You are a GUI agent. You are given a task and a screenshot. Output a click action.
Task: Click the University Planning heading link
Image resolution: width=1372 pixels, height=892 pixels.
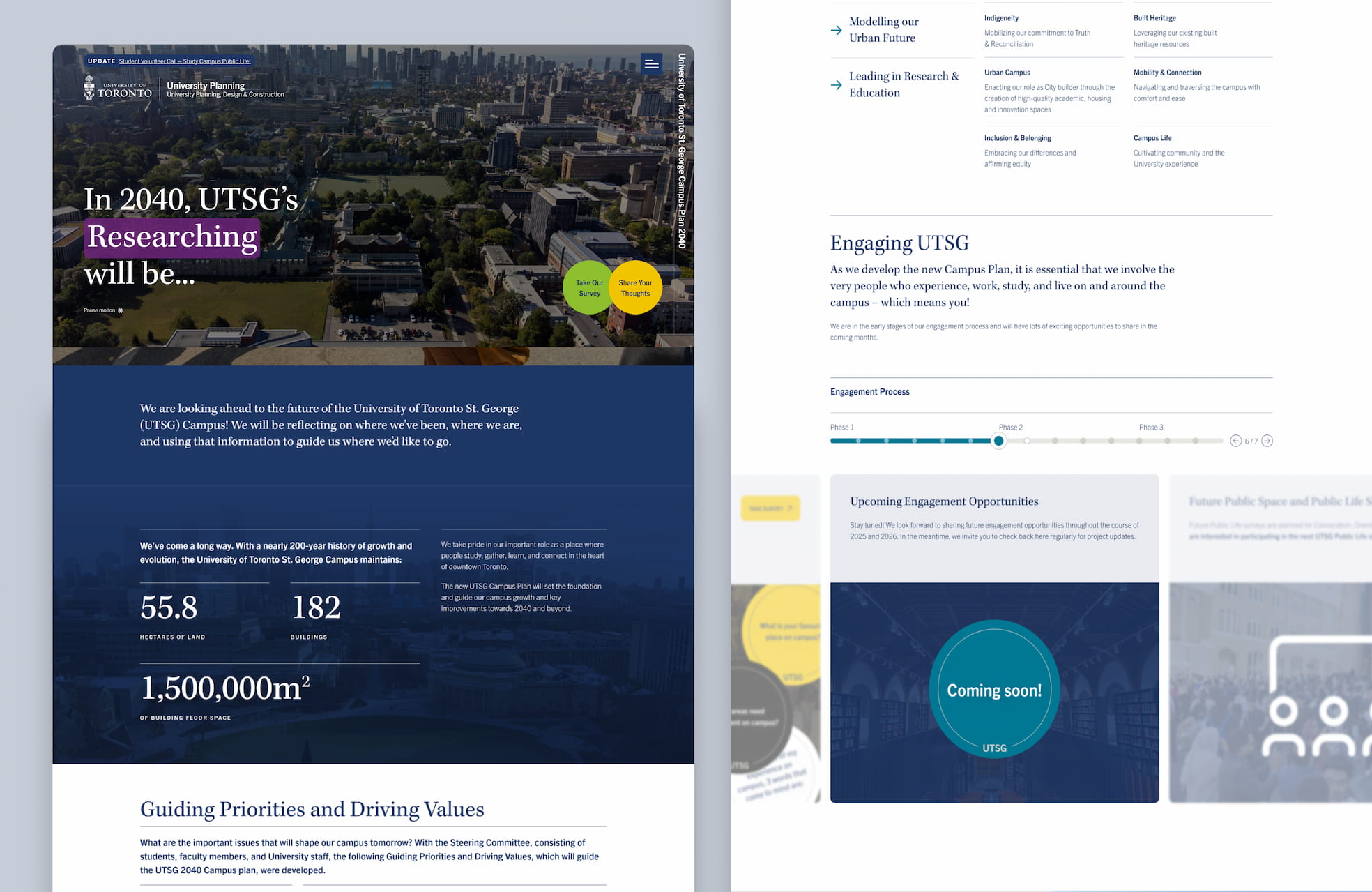click(206, 85)
